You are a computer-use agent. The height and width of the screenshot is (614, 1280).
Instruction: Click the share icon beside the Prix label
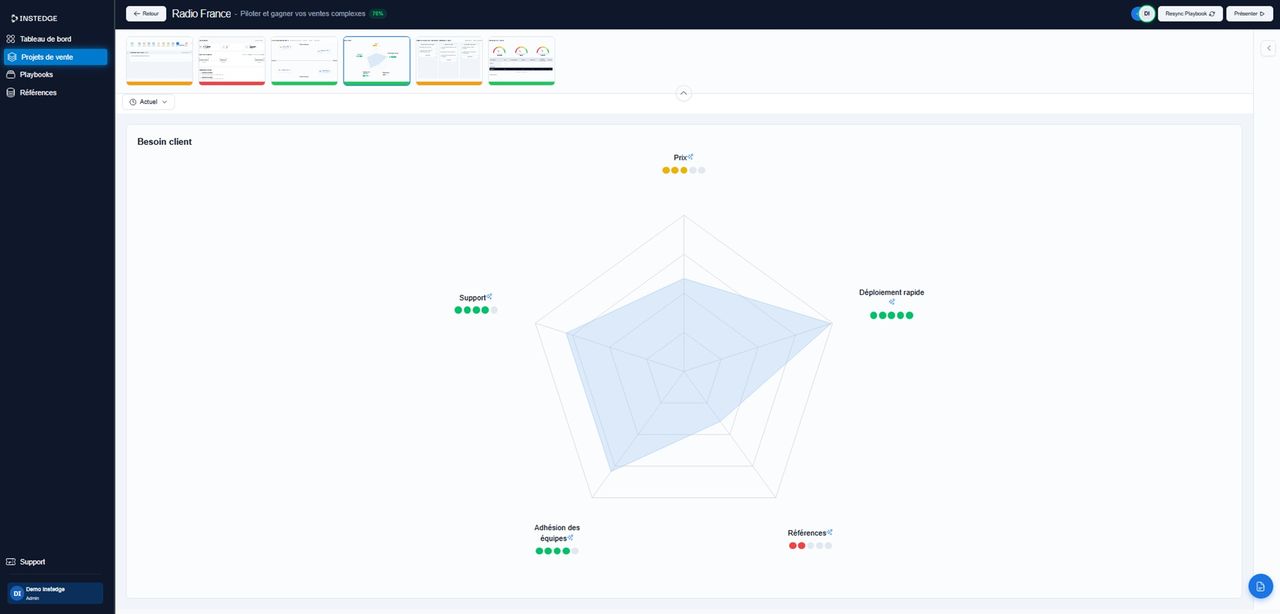coord(690,157)
